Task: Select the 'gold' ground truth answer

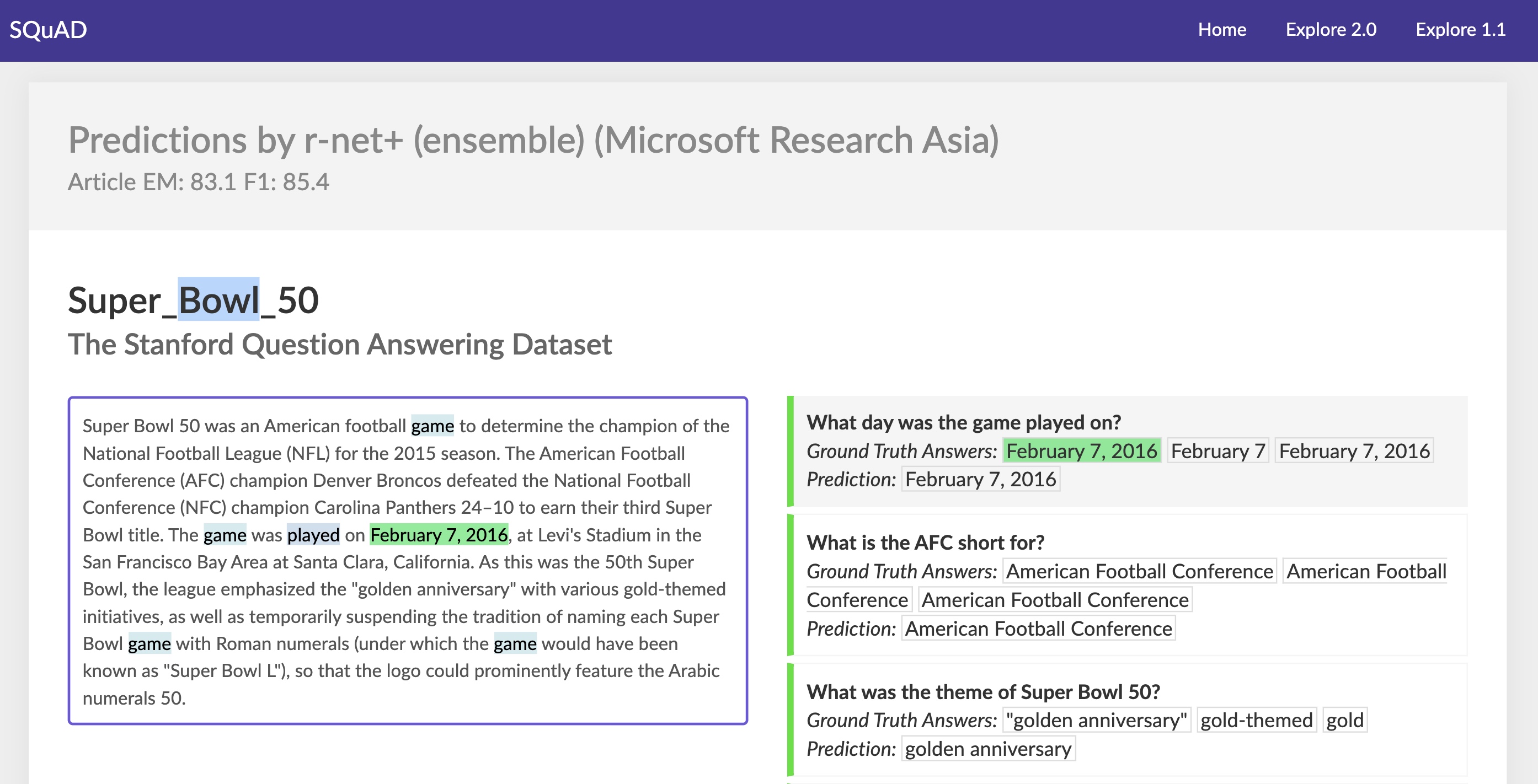Action: [x=1344, y=720]
